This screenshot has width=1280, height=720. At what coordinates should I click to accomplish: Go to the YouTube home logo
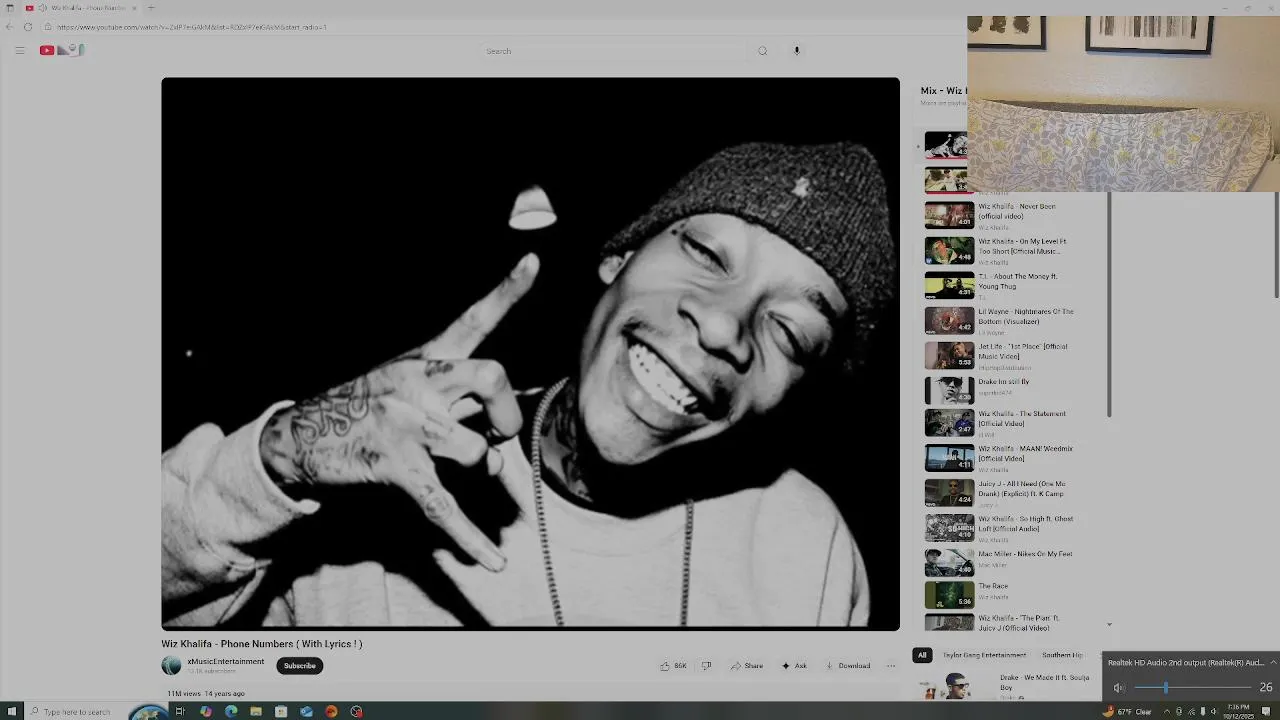coord(61,50)
